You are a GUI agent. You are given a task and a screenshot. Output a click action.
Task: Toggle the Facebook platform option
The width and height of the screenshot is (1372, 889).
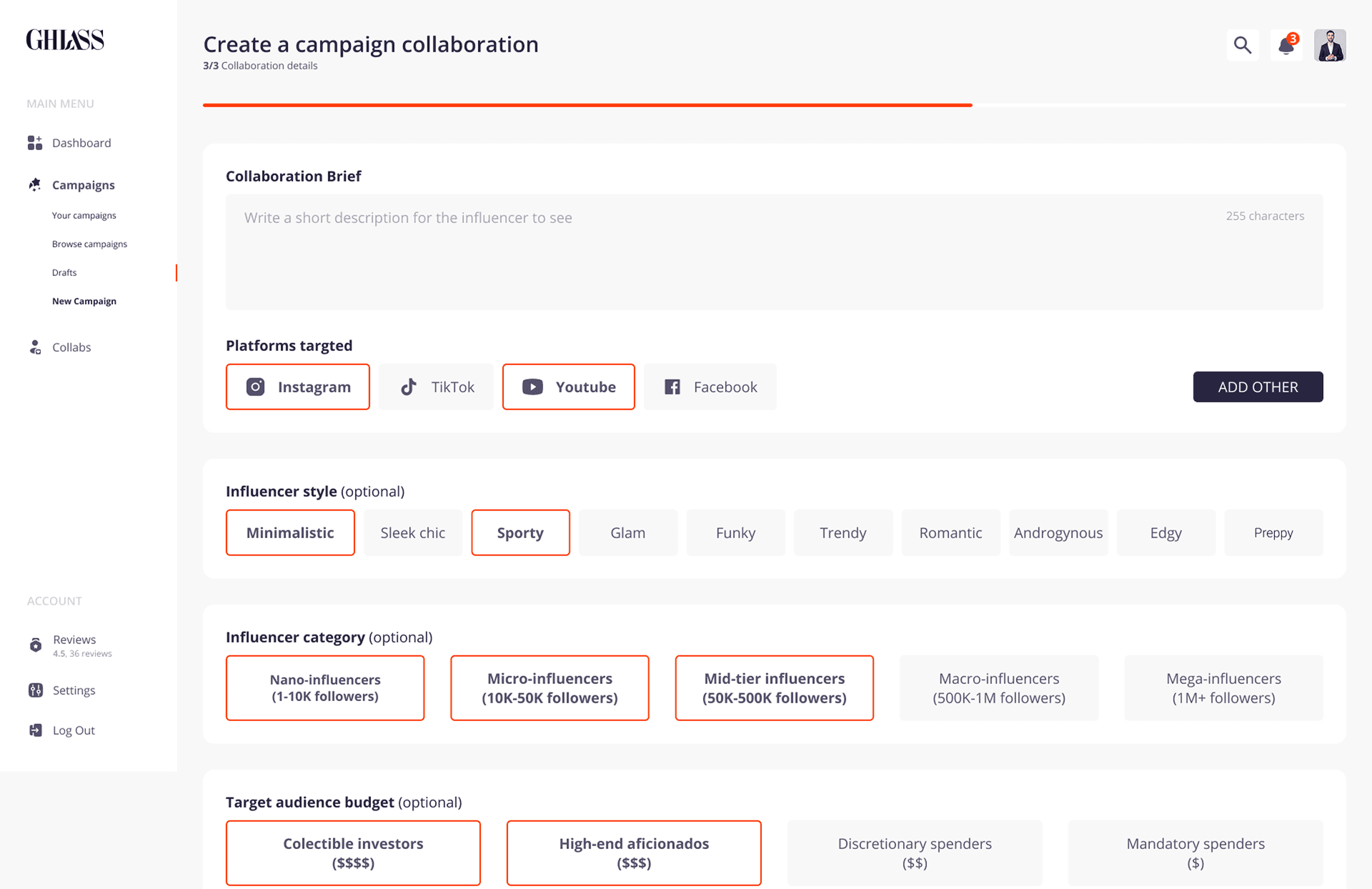(x=710, y=387)
